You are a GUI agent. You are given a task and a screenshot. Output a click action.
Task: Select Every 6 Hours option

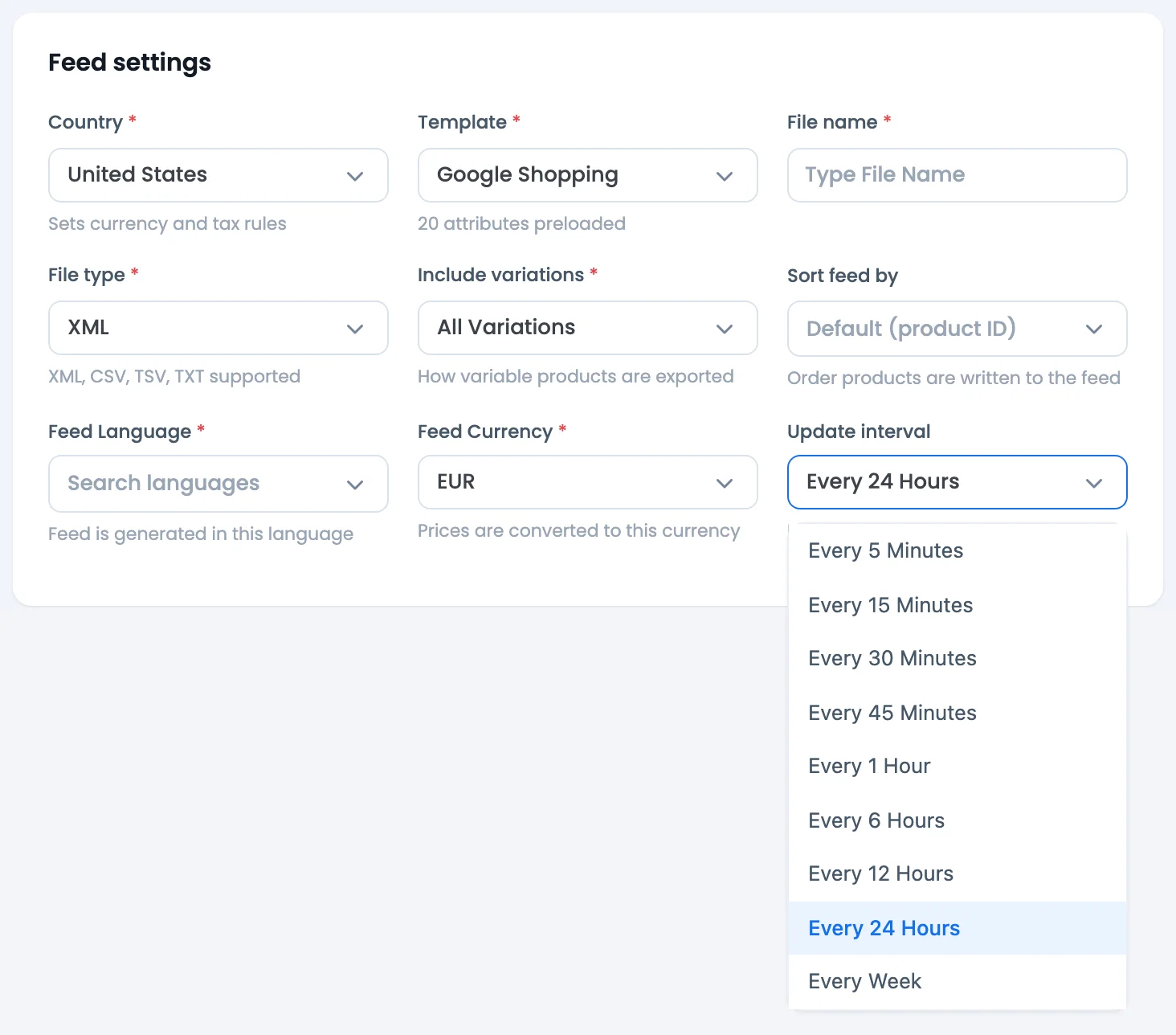coord(957,820)
